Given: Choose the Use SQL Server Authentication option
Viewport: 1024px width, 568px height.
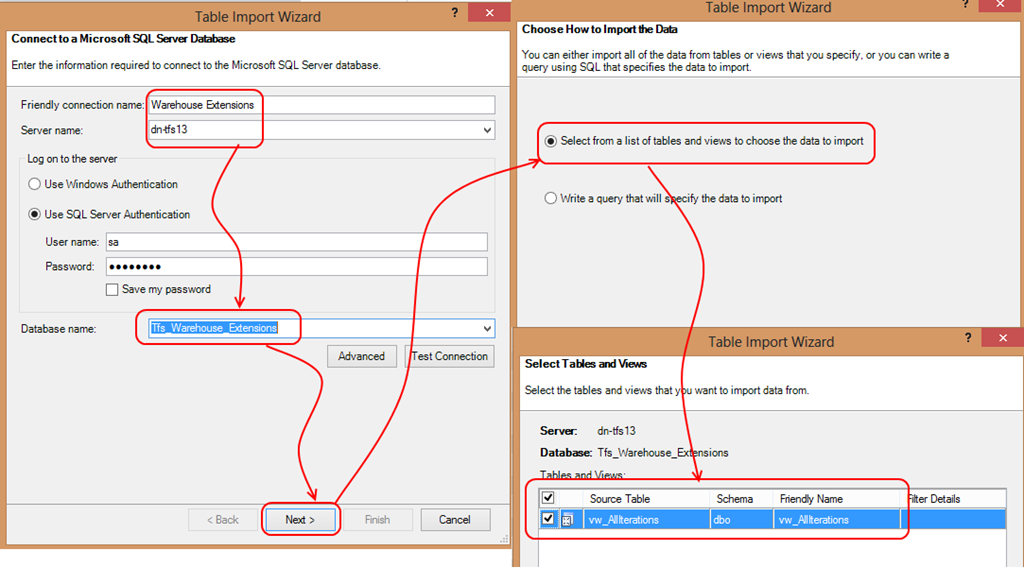Looking at the screenshot, I should pyautogui.click(x=36, y=214).
